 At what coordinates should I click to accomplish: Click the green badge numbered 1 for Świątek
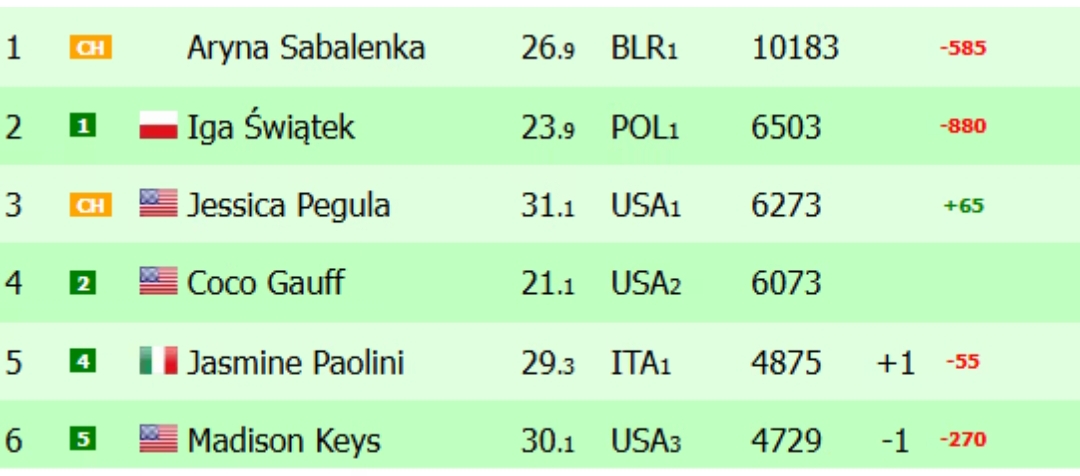pos(83,127)
